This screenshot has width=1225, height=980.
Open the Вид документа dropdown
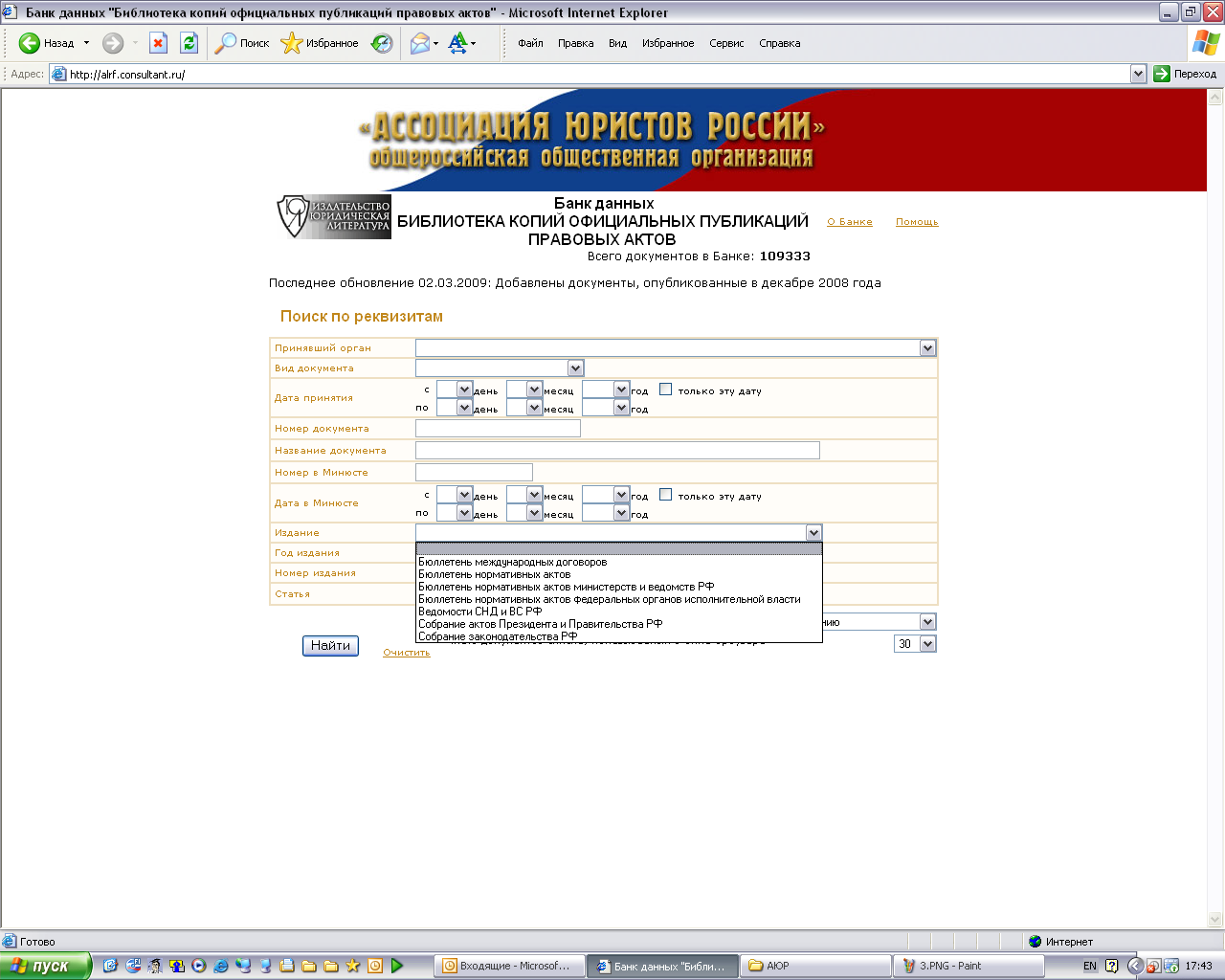click(x=575, y=367)
